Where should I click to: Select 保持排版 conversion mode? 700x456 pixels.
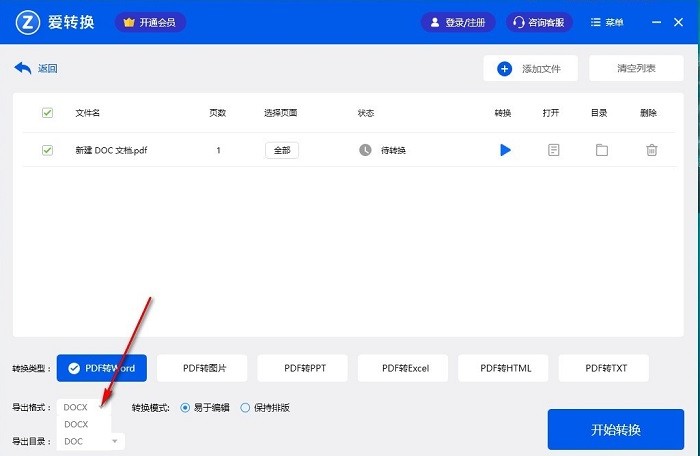[246, 408]
